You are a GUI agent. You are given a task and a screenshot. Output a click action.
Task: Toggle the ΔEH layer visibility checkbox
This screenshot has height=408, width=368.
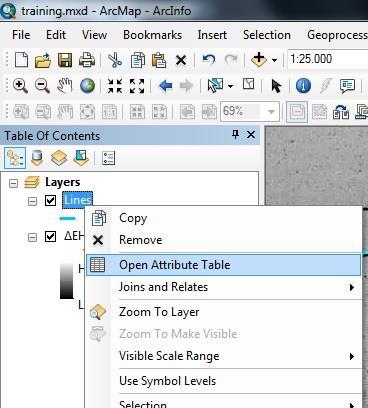50,237
